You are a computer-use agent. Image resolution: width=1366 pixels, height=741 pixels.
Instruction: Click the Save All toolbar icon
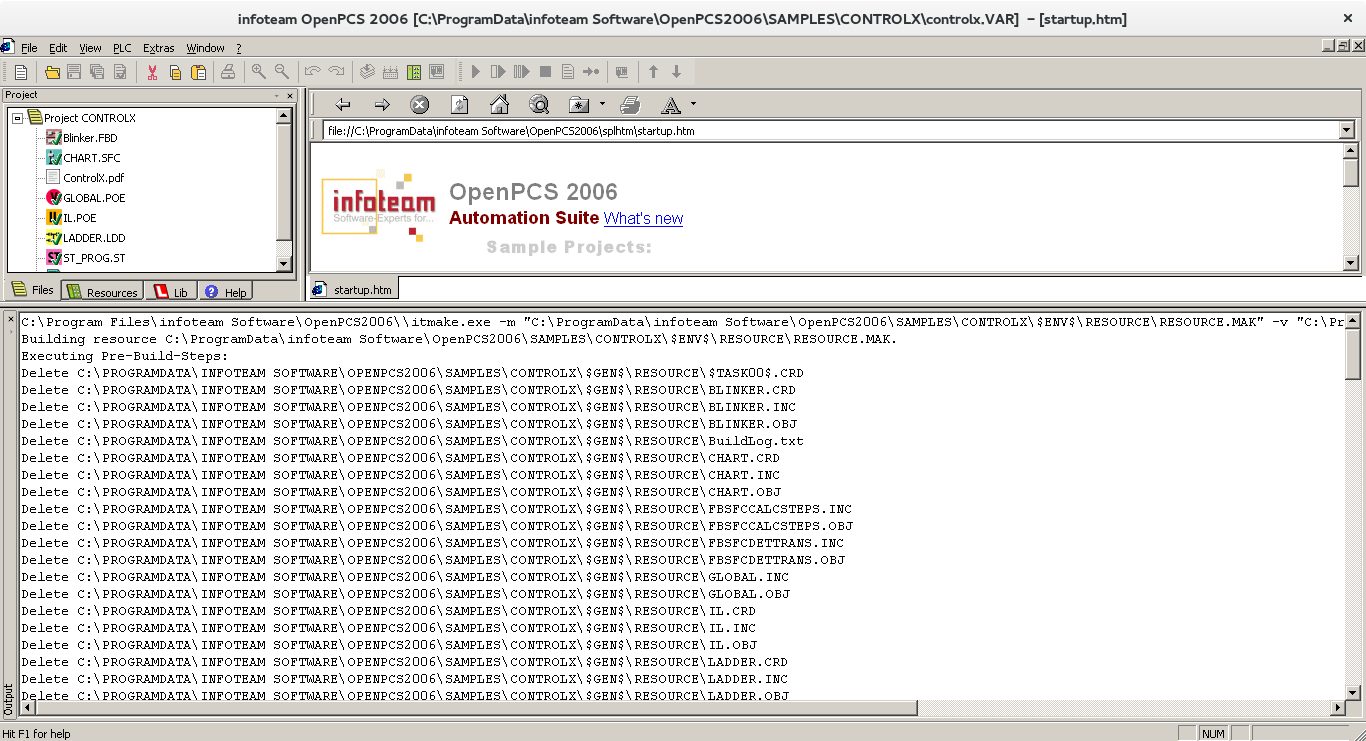(x=97, y=72)
